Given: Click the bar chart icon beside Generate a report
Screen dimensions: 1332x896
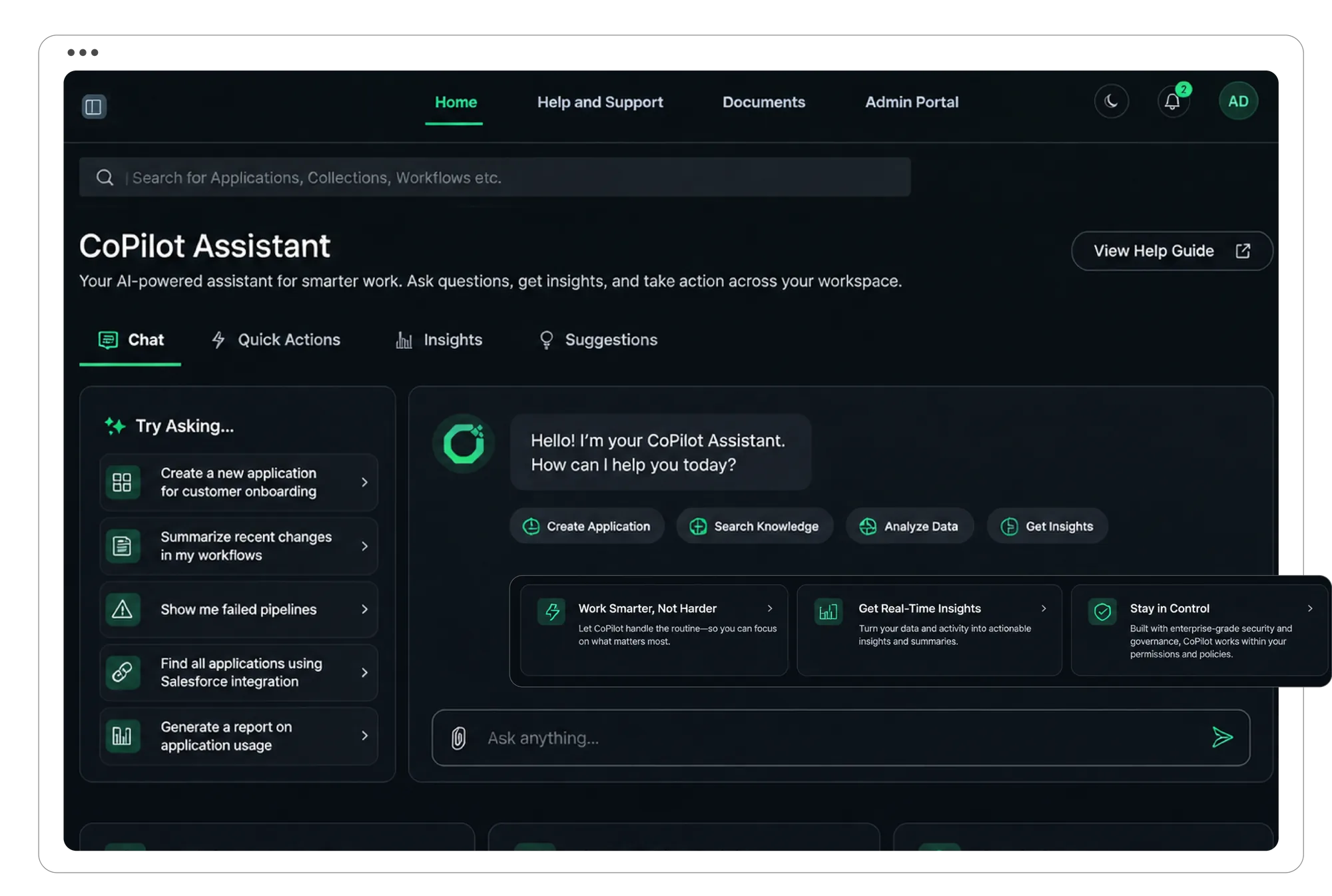Looking at the screenshot, I should click(x=123, y=736).
